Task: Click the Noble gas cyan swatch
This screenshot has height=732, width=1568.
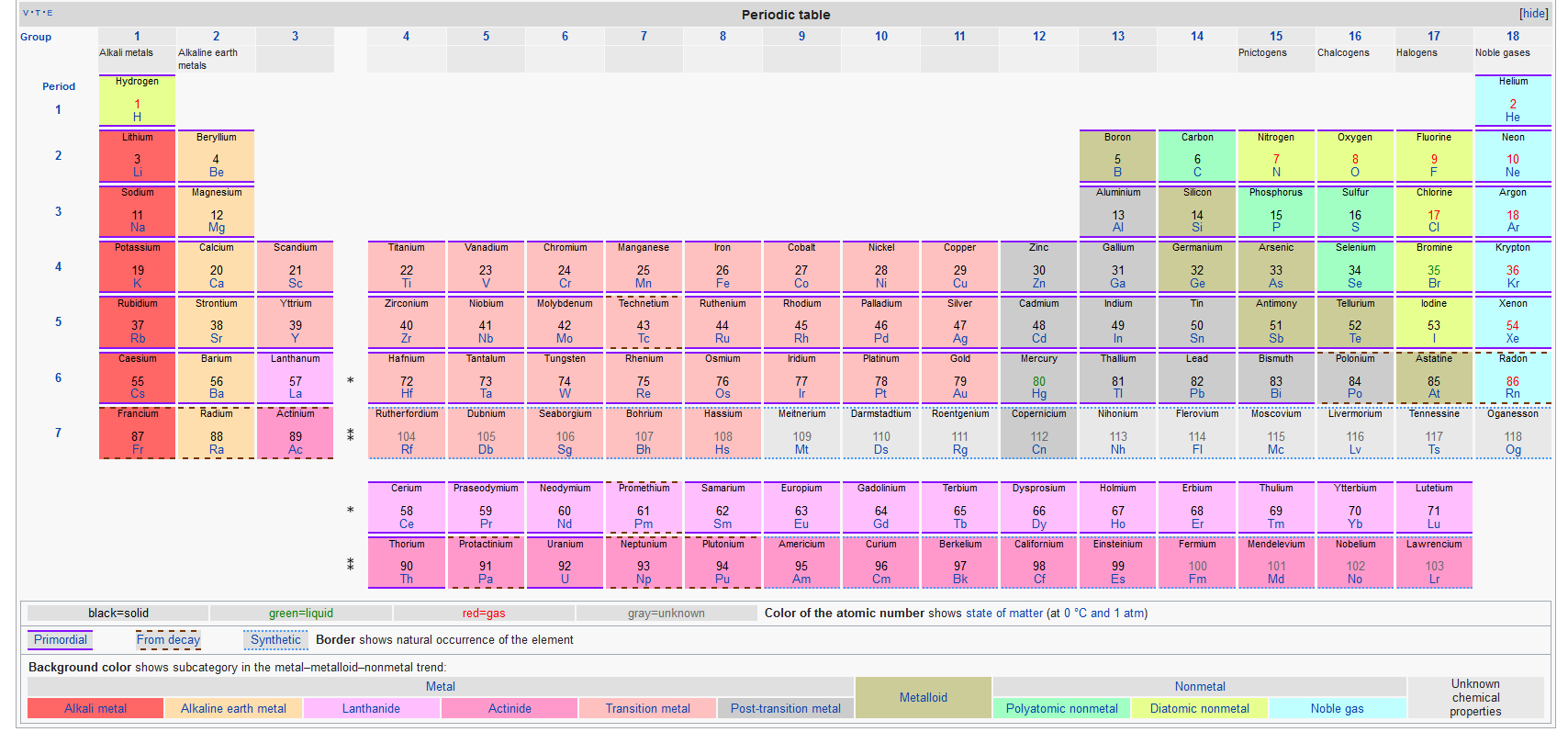Action: tap(1338, 708)
